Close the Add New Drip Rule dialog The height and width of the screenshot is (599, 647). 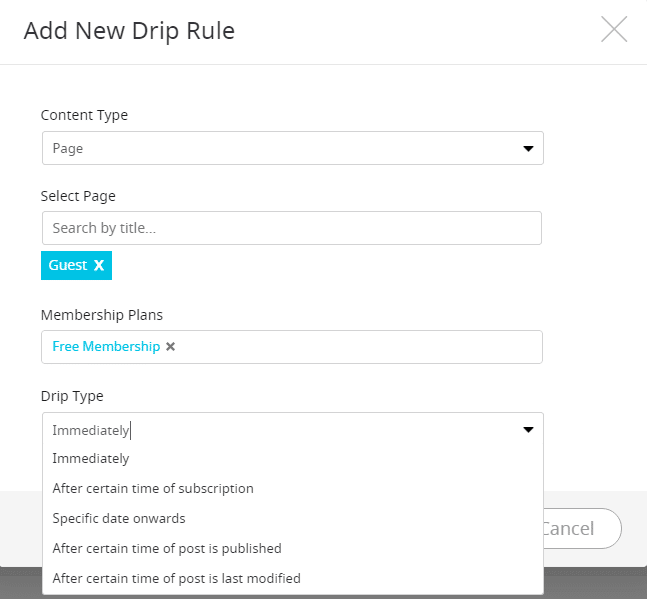tap(614, 29)
